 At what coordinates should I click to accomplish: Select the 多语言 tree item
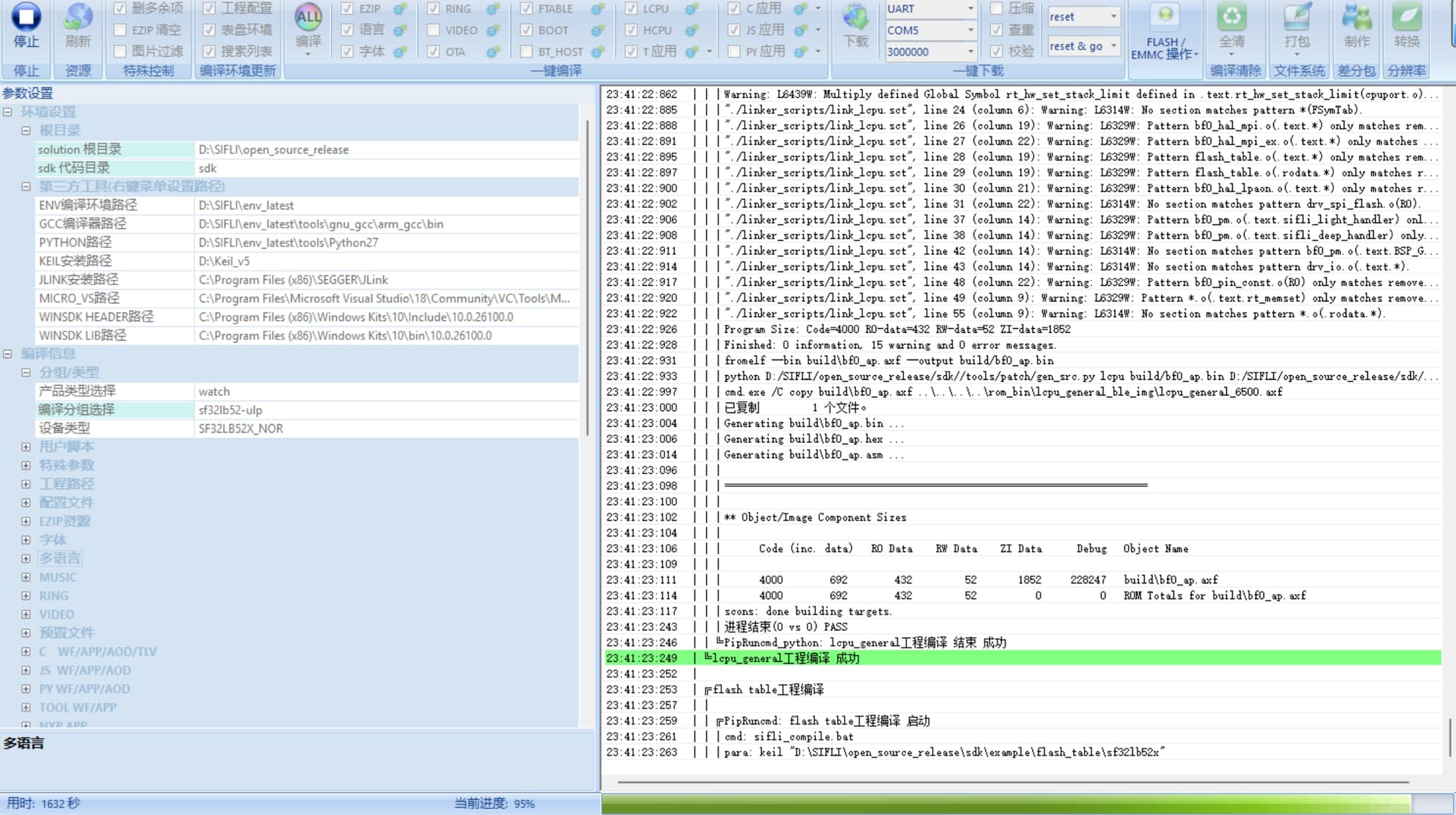(59, 559)
